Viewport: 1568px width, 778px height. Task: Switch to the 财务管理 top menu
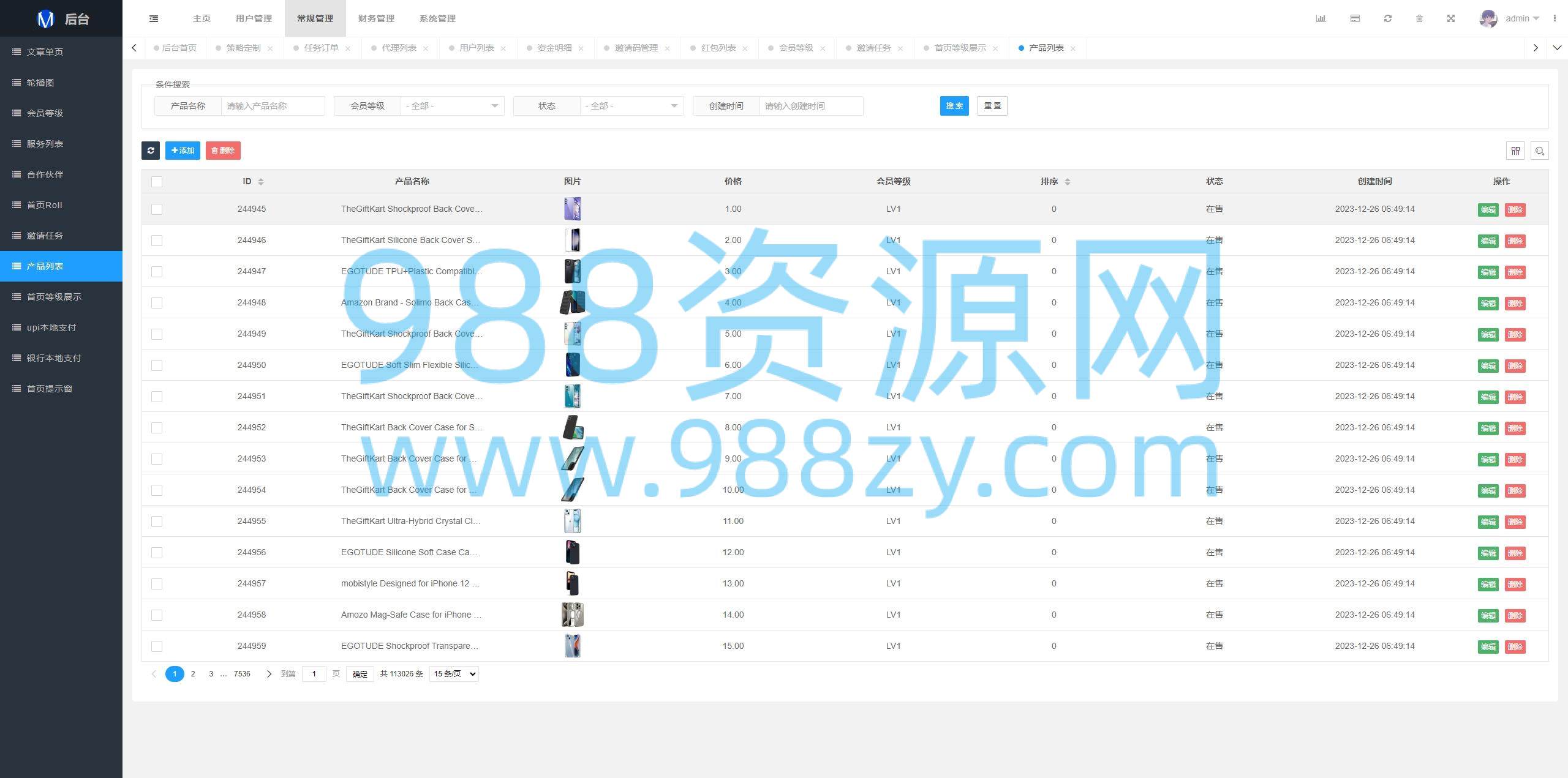coord(376,18)
